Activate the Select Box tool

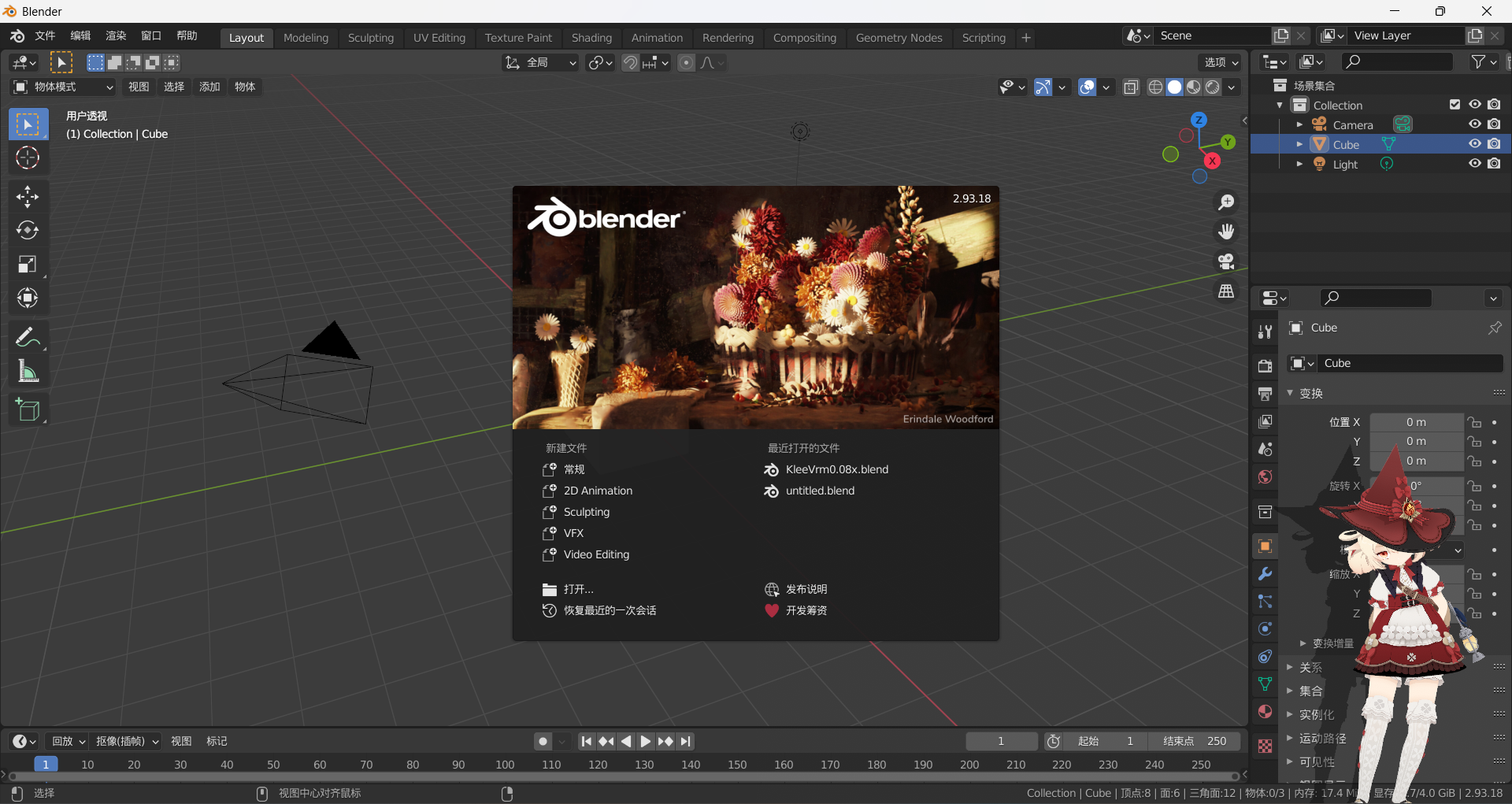(x=28, y=124)
